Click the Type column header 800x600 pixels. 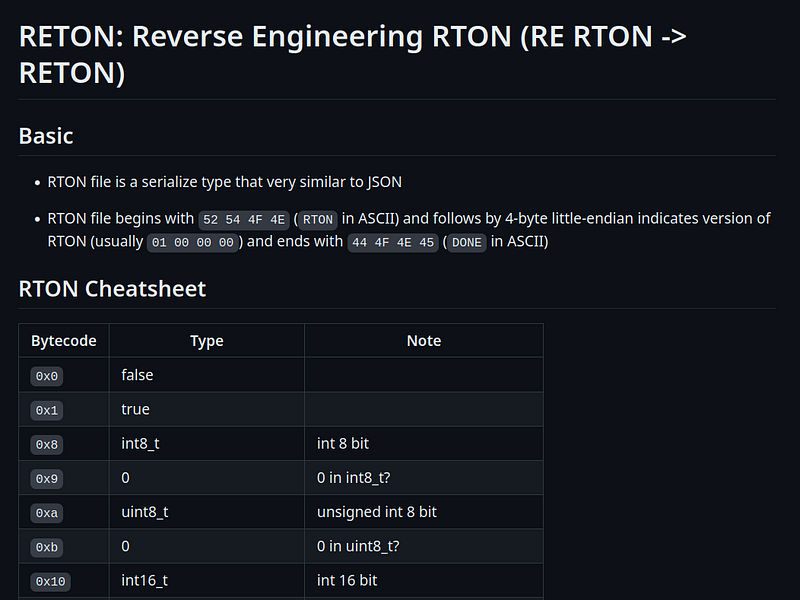coord(206,341)
